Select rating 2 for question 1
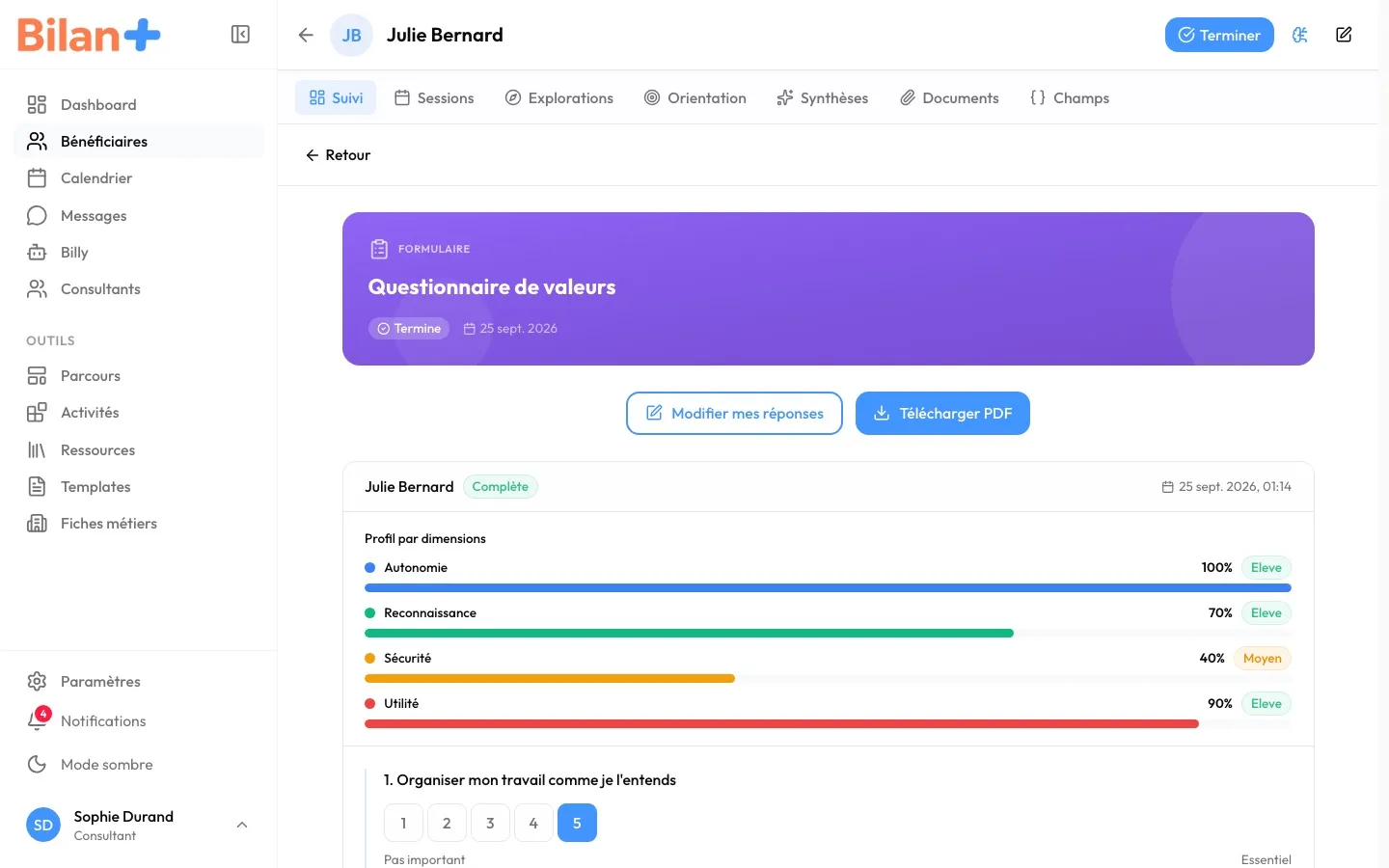The image size is (1389, 868). [447, 823]
